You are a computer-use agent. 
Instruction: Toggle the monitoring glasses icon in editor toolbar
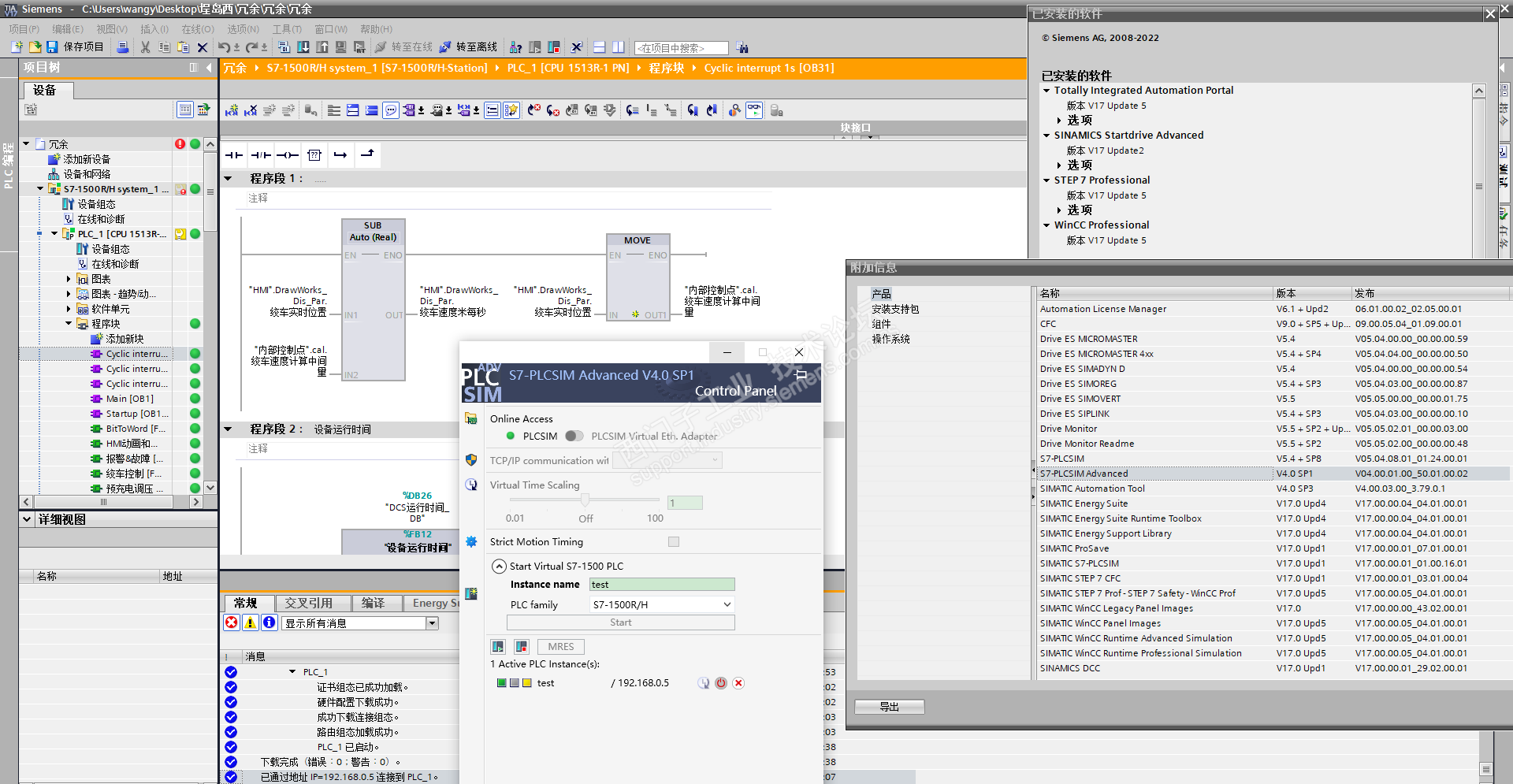click(x=754, y=110)
